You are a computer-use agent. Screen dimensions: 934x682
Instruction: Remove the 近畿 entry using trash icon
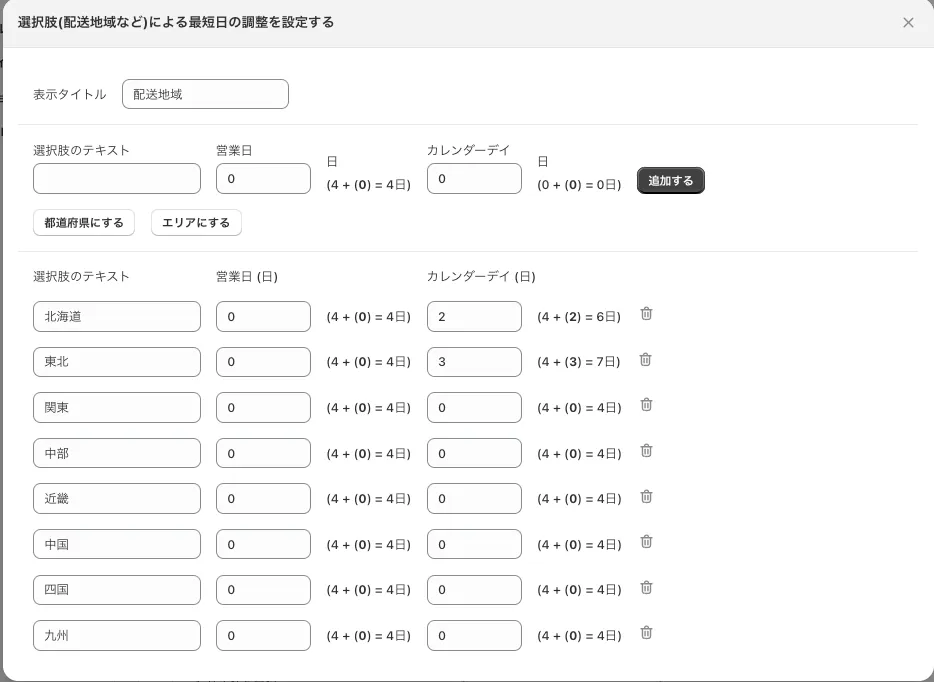[646, 496]
